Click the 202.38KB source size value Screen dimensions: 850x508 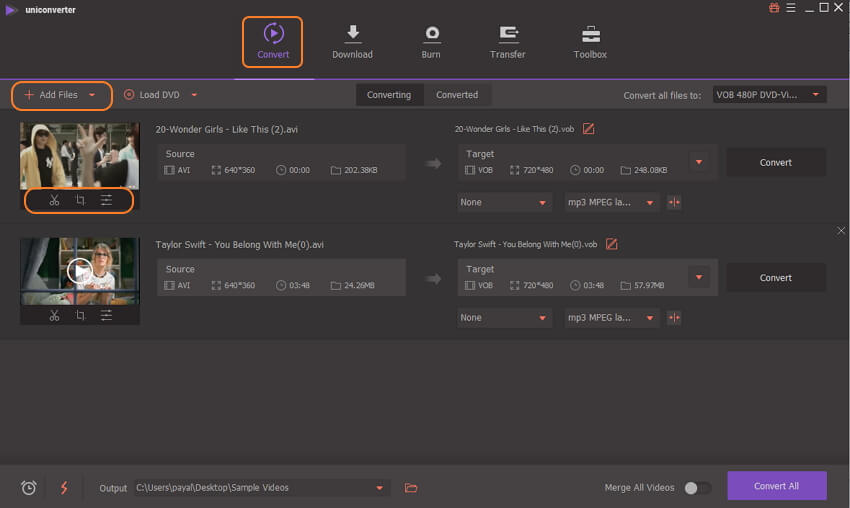click(x=360, y=170)
